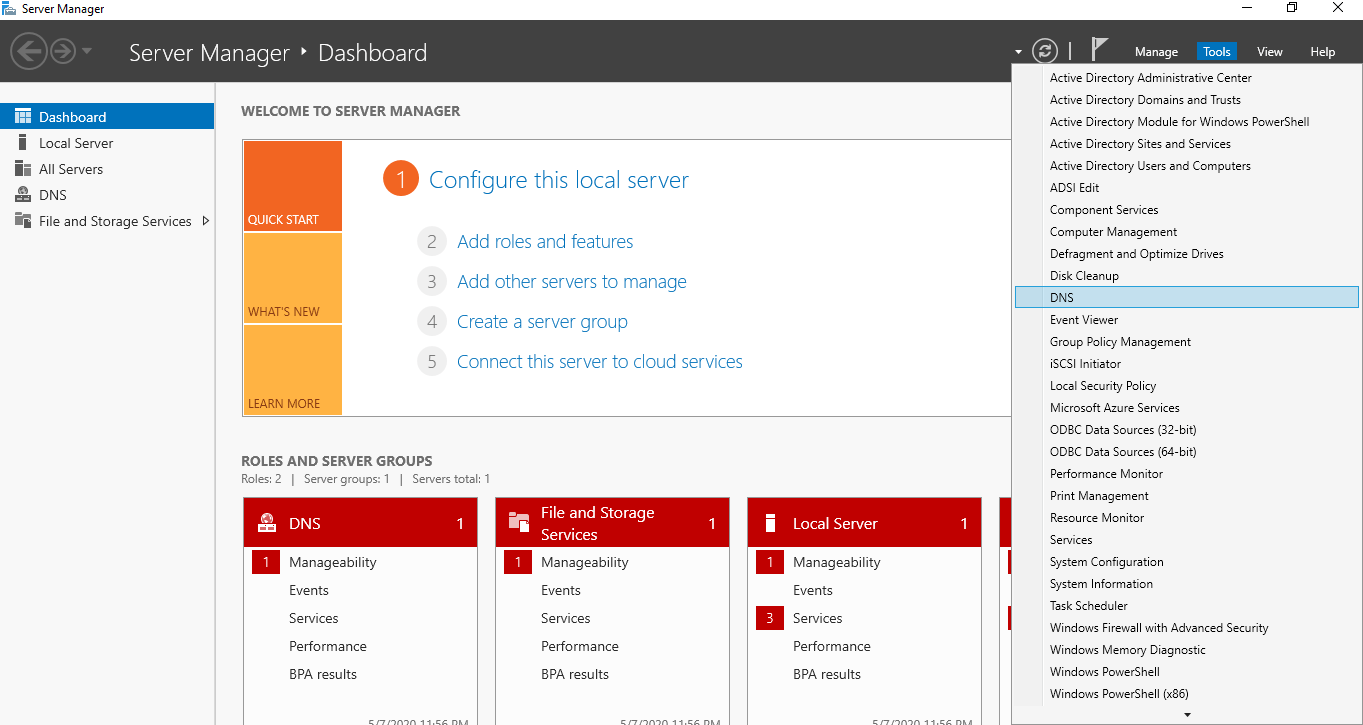
Task: Click the Local Server icon in sidebar
Action: point(23,143)
